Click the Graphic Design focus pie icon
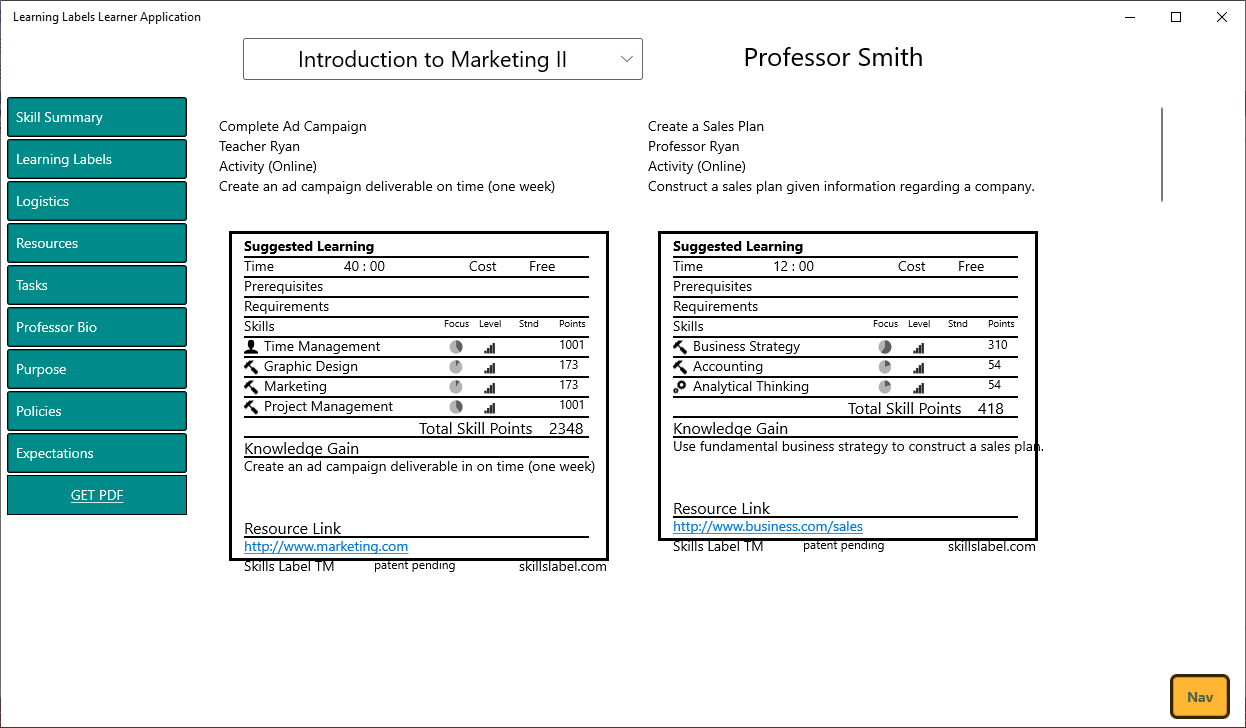 coord(456,367)
